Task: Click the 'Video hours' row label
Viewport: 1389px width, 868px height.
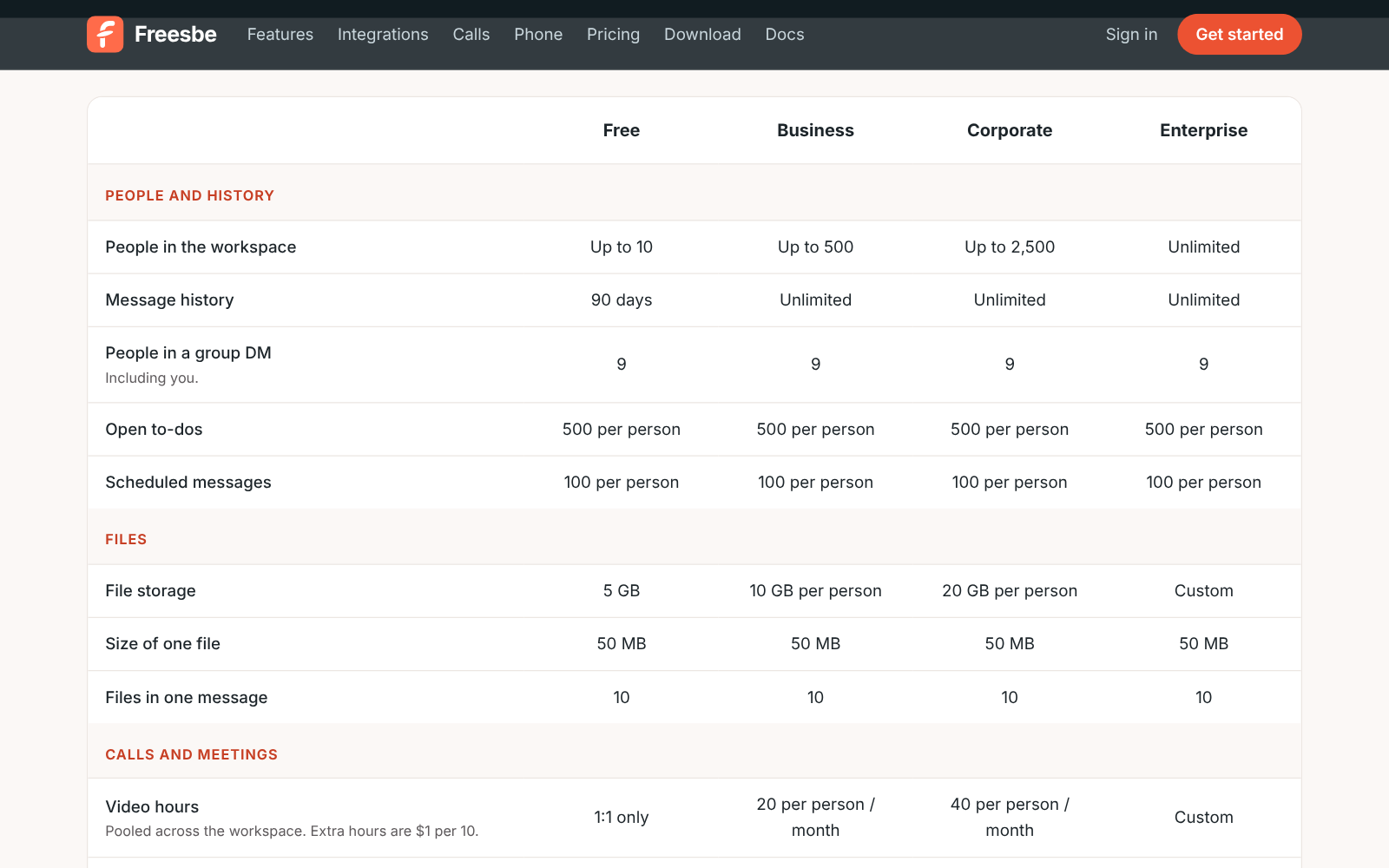Action: (152, 807)
